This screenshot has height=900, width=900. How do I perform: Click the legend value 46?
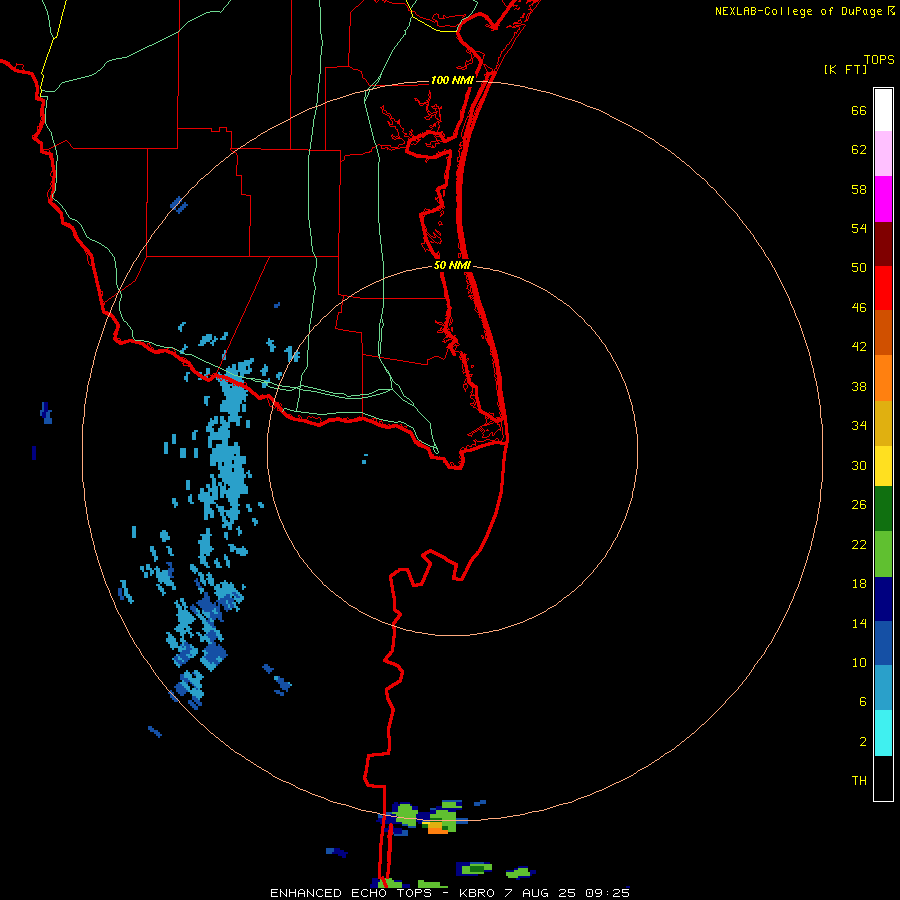[x=859, y=308]
